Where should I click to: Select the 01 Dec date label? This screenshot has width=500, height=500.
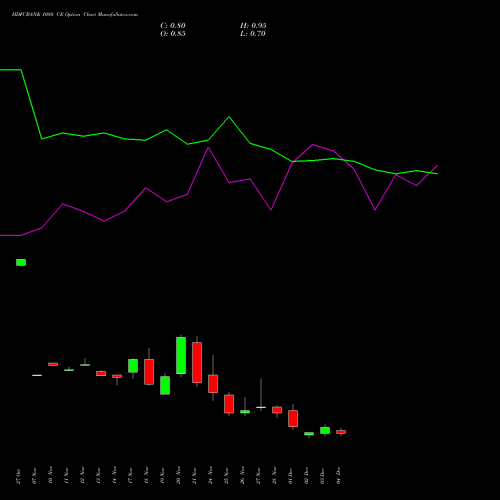click(290, 476)
